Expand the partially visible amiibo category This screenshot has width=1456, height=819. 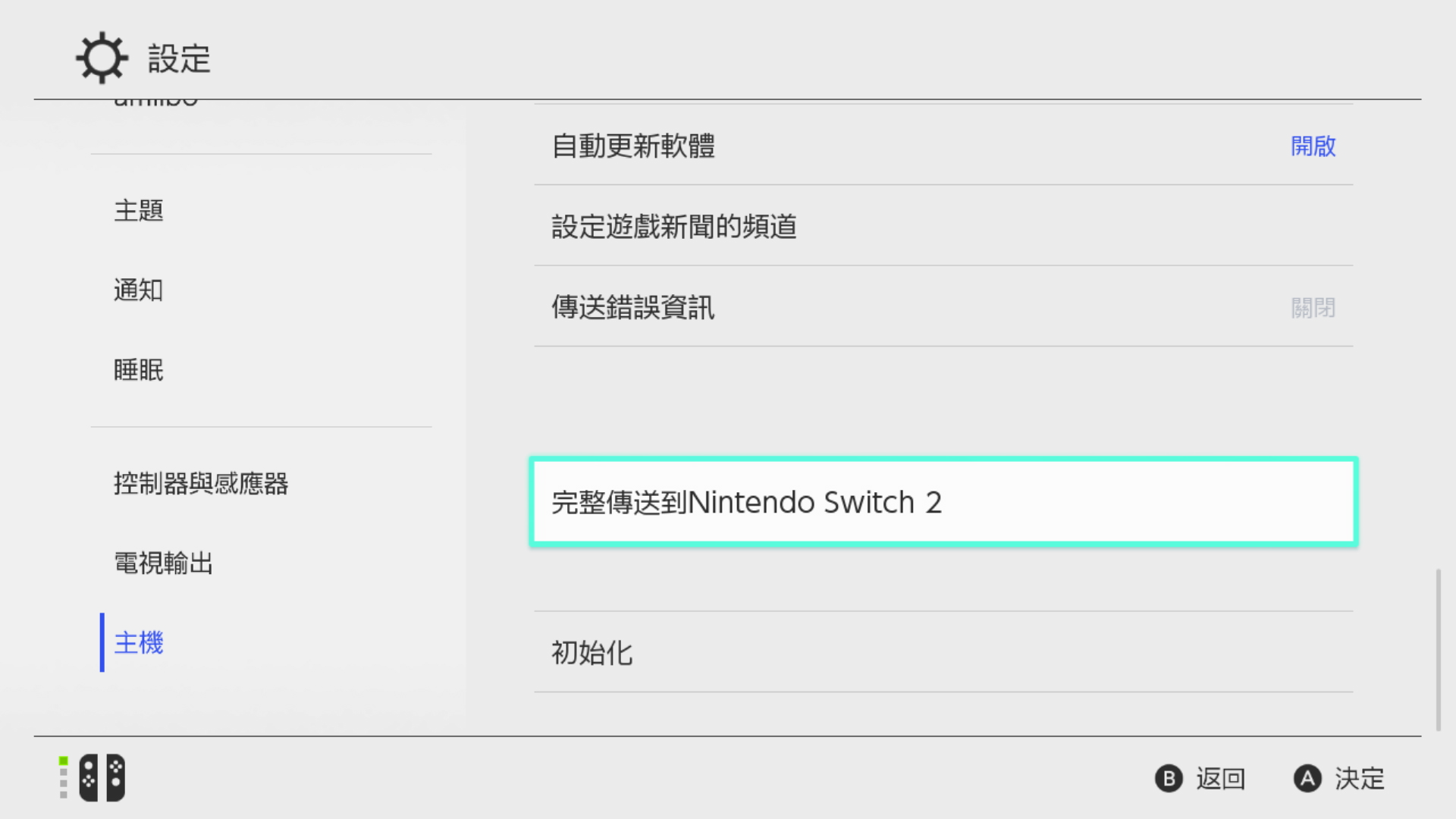tap(155, 101)
